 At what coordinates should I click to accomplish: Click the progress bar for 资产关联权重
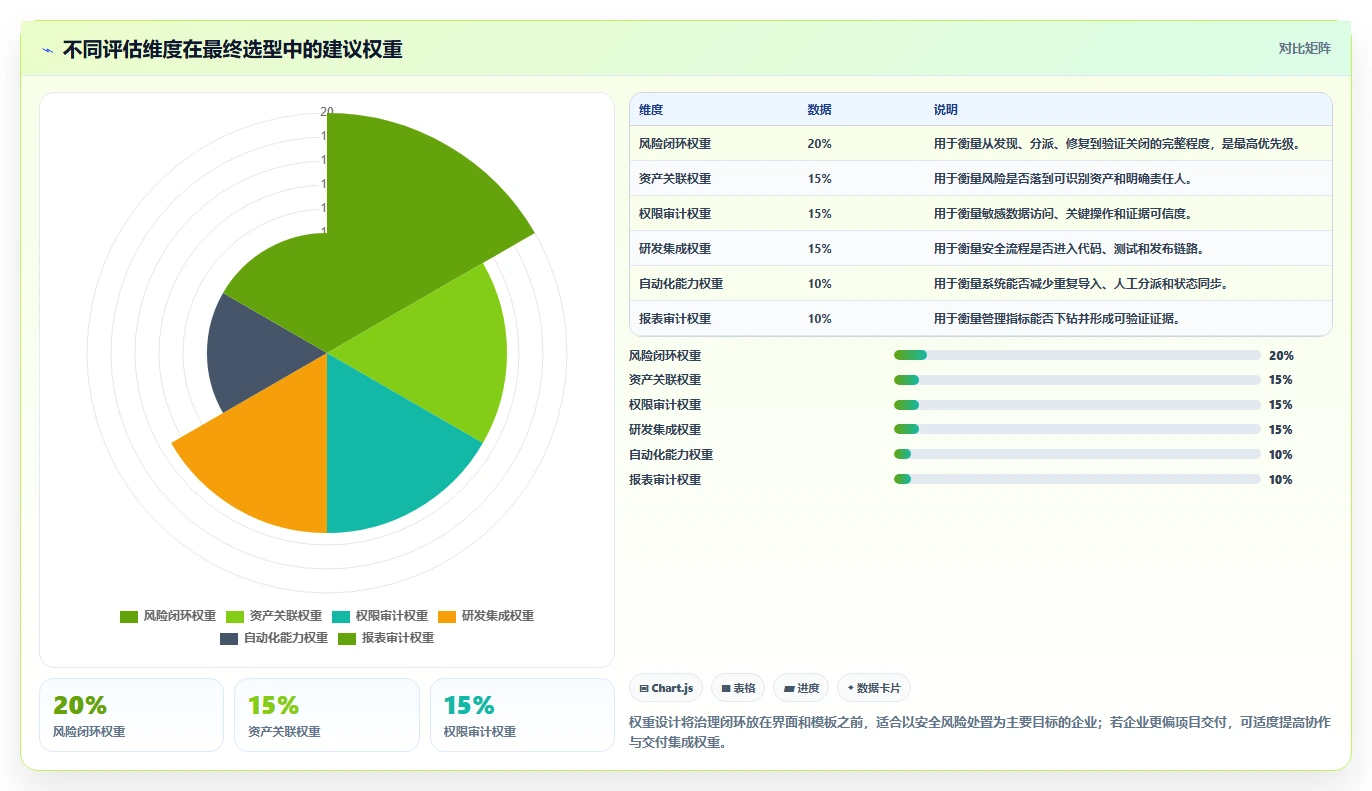(1077, 380)
